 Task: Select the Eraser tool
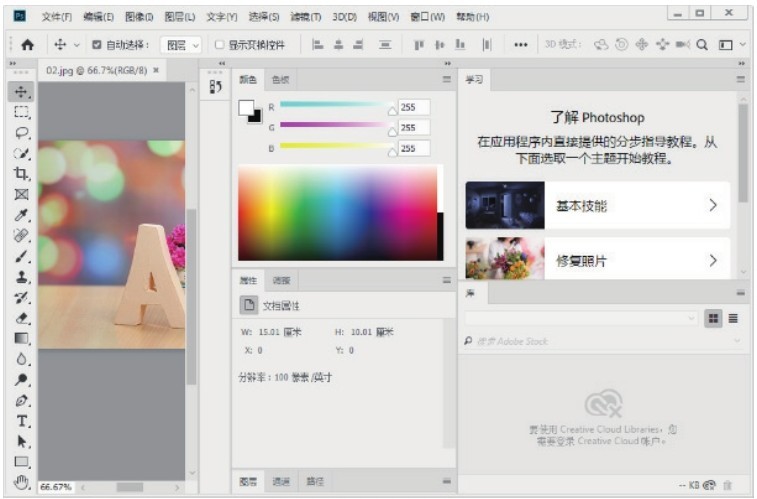(x=21, y=318)
